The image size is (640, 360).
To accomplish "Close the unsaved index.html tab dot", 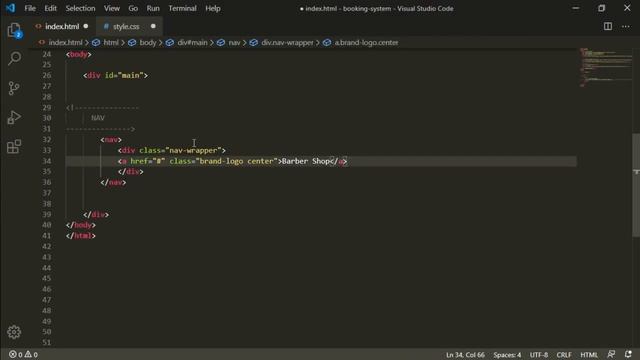I will tap(86, 26).
